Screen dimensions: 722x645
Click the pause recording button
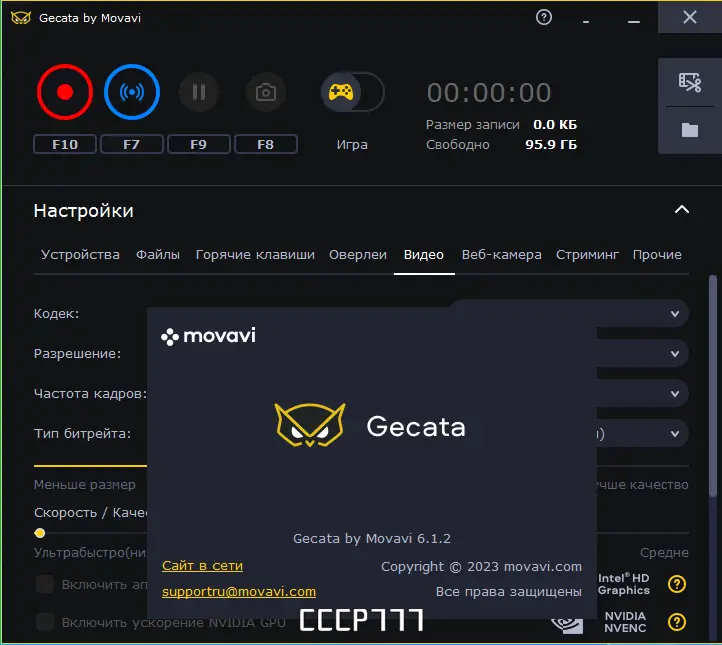198,92
